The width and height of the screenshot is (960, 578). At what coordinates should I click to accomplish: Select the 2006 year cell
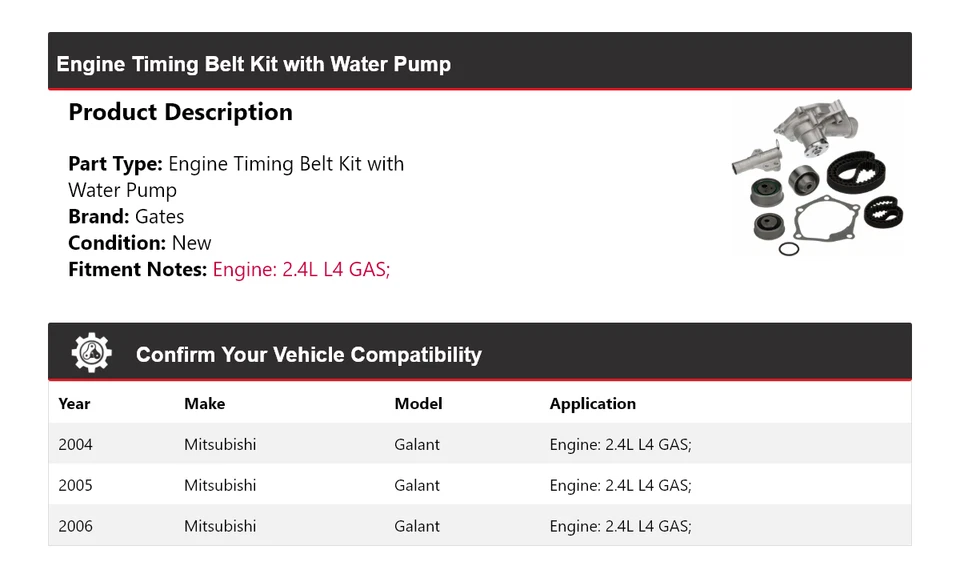pos(75,527)
